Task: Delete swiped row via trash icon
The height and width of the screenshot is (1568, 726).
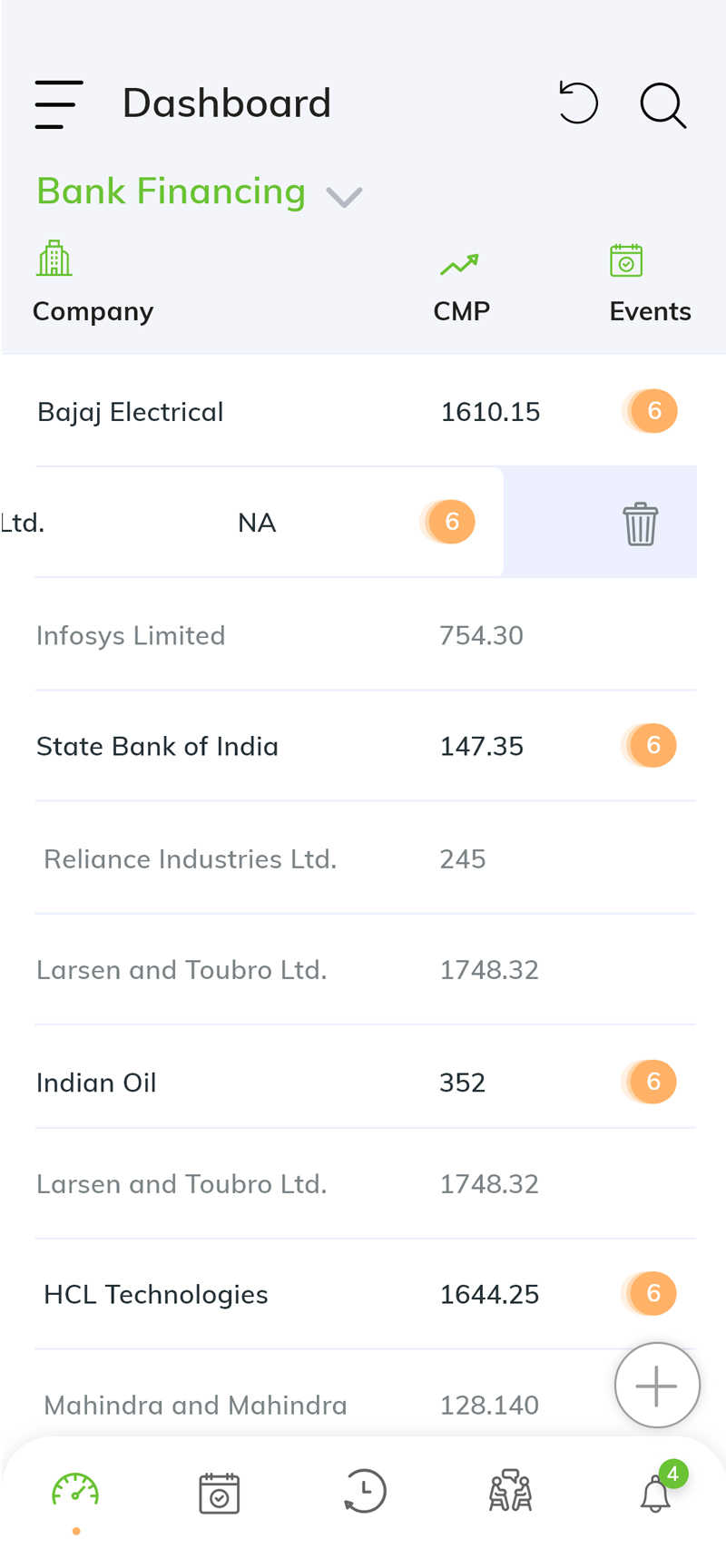Action: pos(640,524)
